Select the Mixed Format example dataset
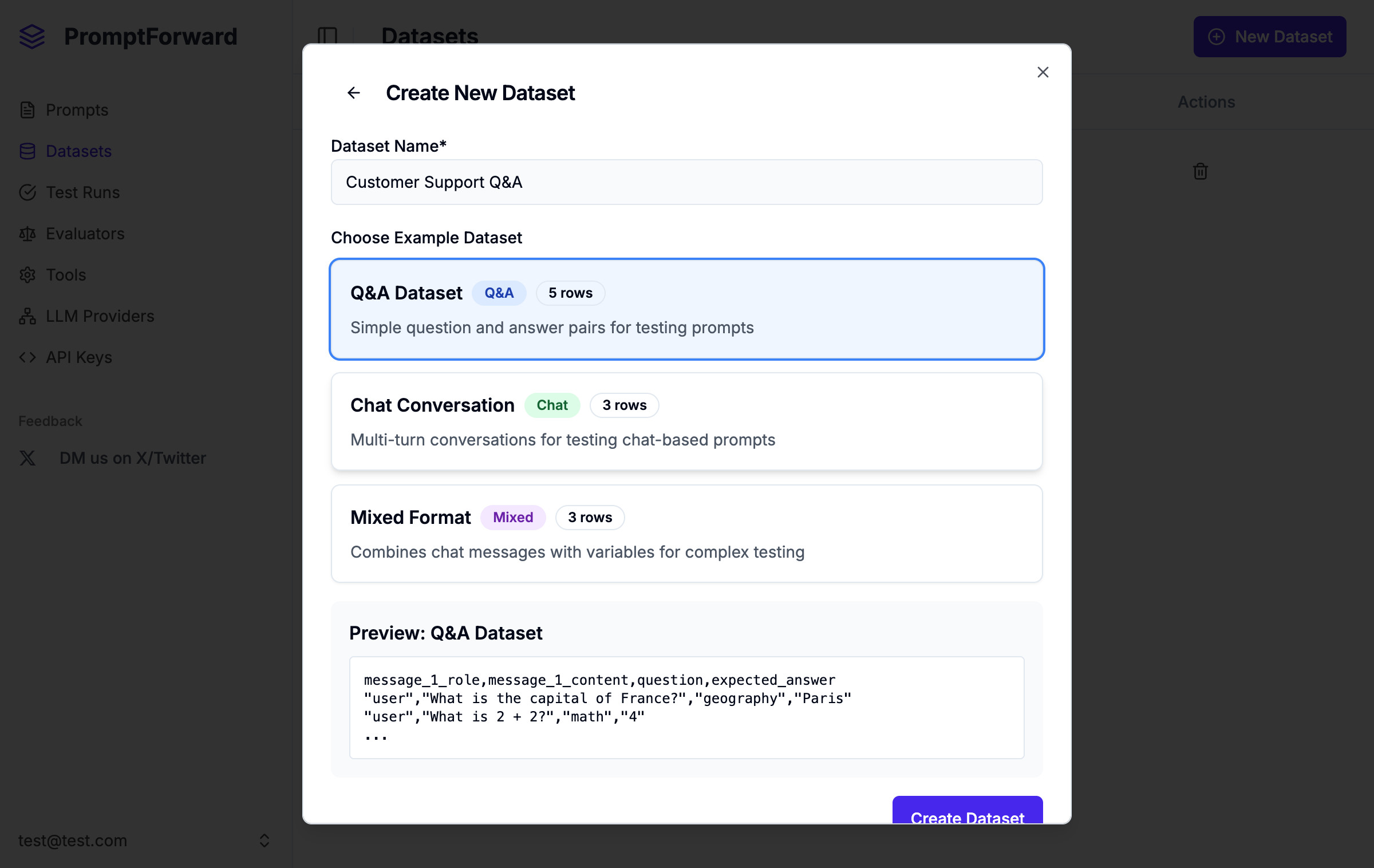The height and width of the screenshot is (868, 1374). (x=686, y=534)
